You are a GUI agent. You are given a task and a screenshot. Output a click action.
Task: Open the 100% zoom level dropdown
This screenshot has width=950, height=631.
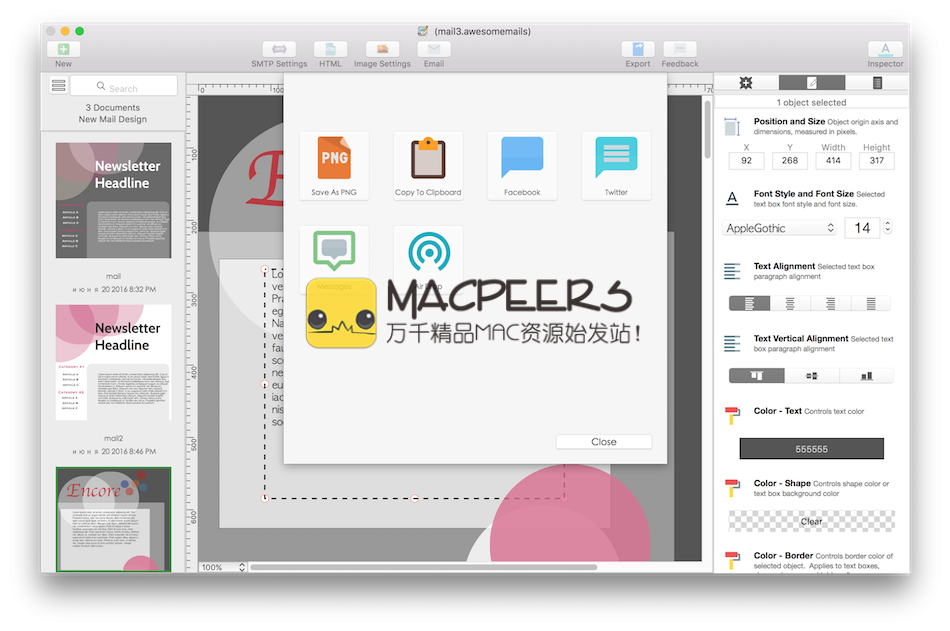223,567
